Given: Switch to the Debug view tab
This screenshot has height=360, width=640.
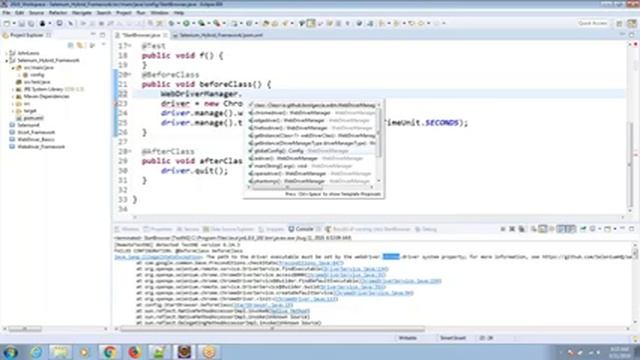Looking at the screenshot, I should [x=426, y=229].
